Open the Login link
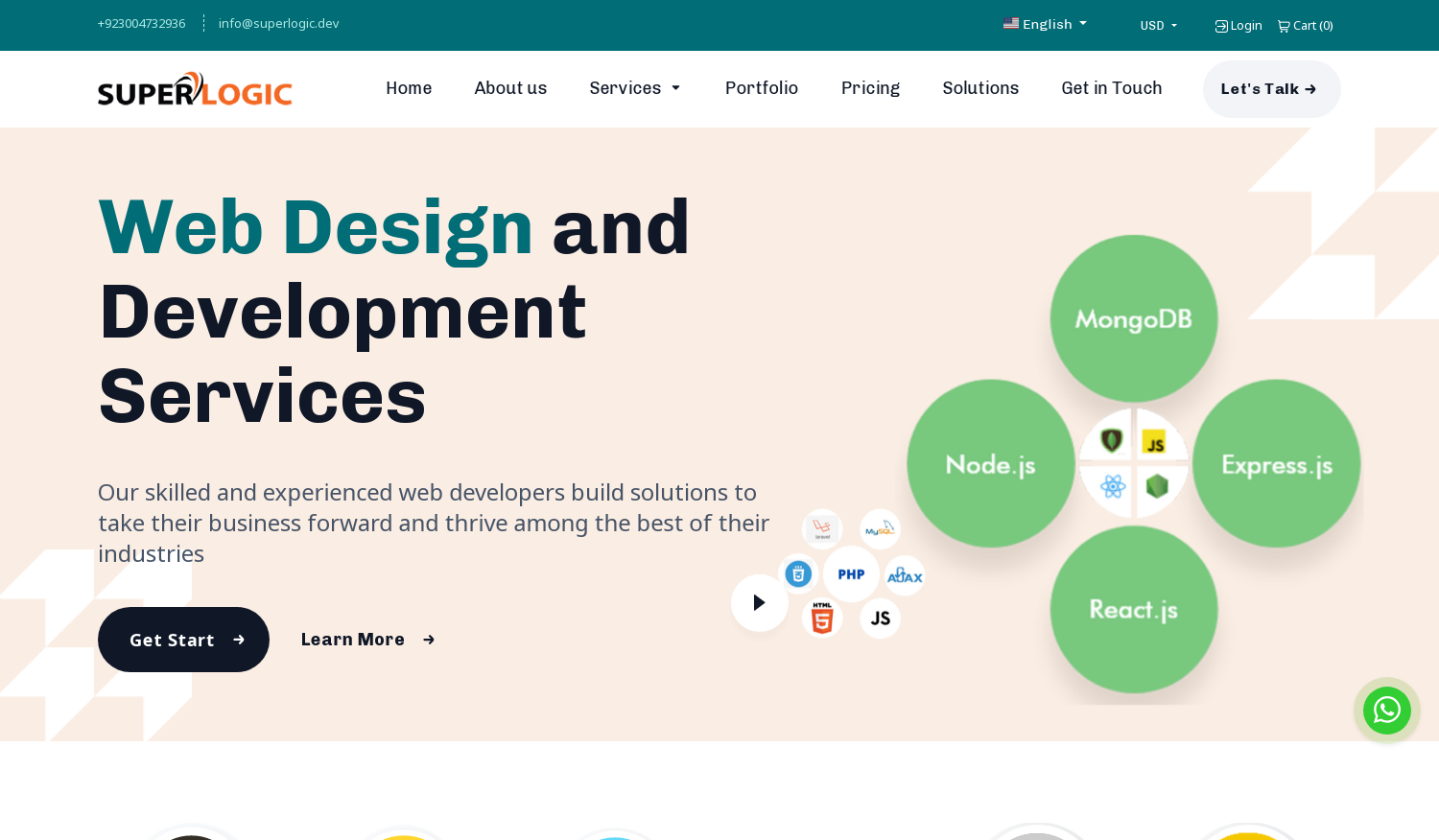The height and width of the screenshot is (840, 1439). pyautogui.click(x=1238, y=26)
